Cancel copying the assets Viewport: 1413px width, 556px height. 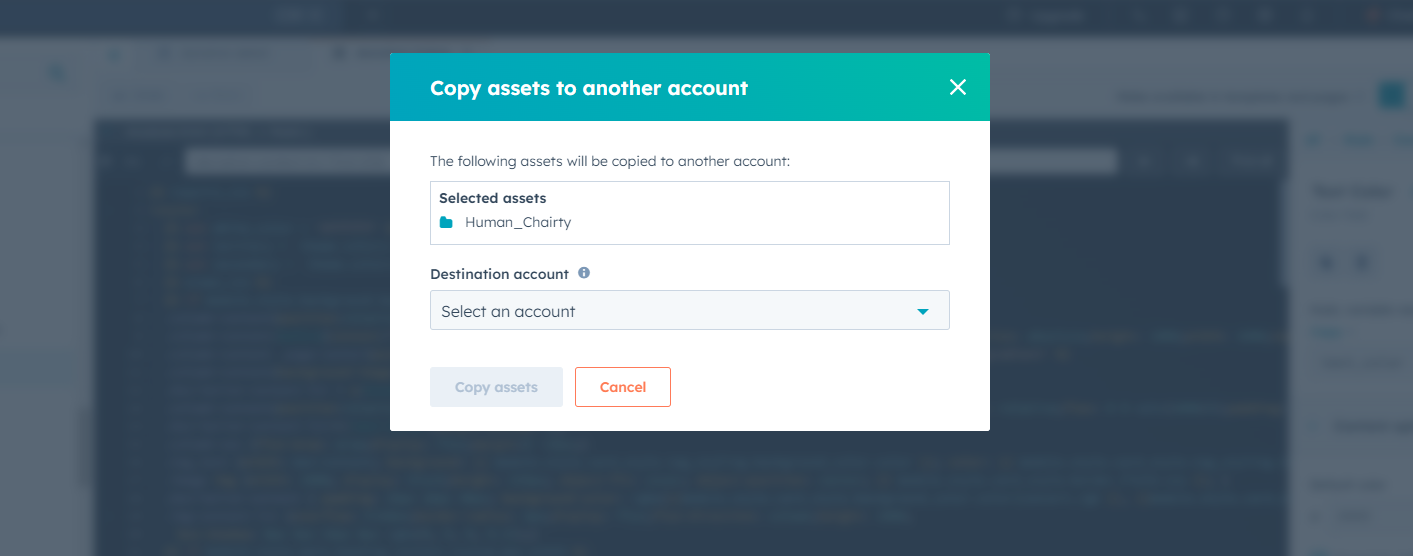pos(623,387)
